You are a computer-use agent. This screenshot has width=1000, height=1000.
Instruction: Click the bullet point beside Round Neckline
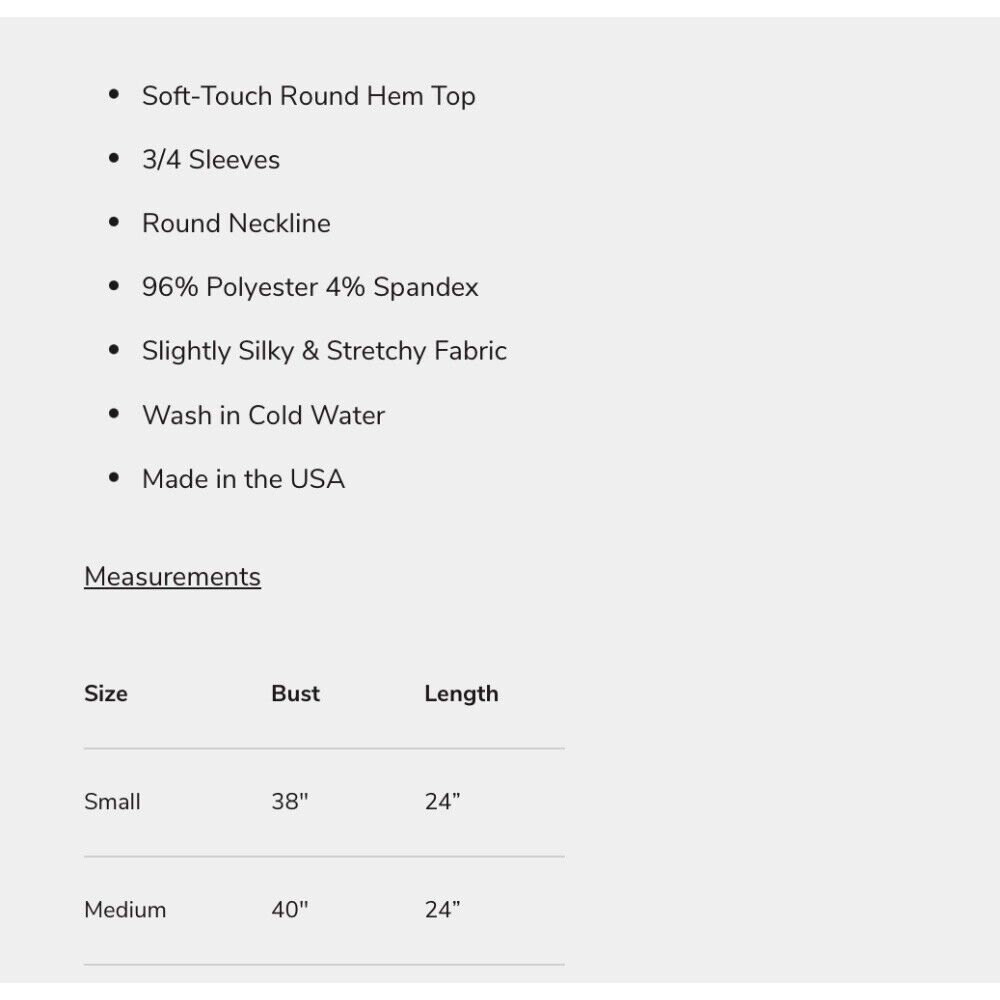(114, 222)
